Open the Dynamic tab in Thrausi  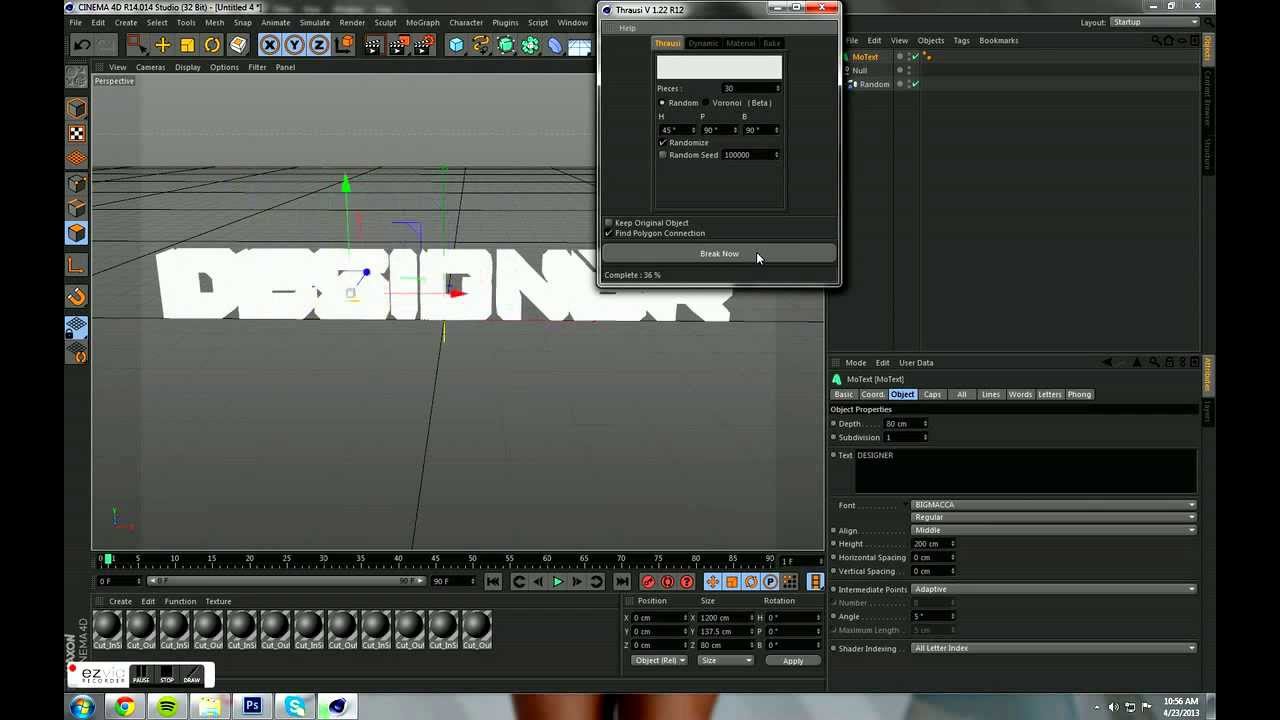point(703,43)
